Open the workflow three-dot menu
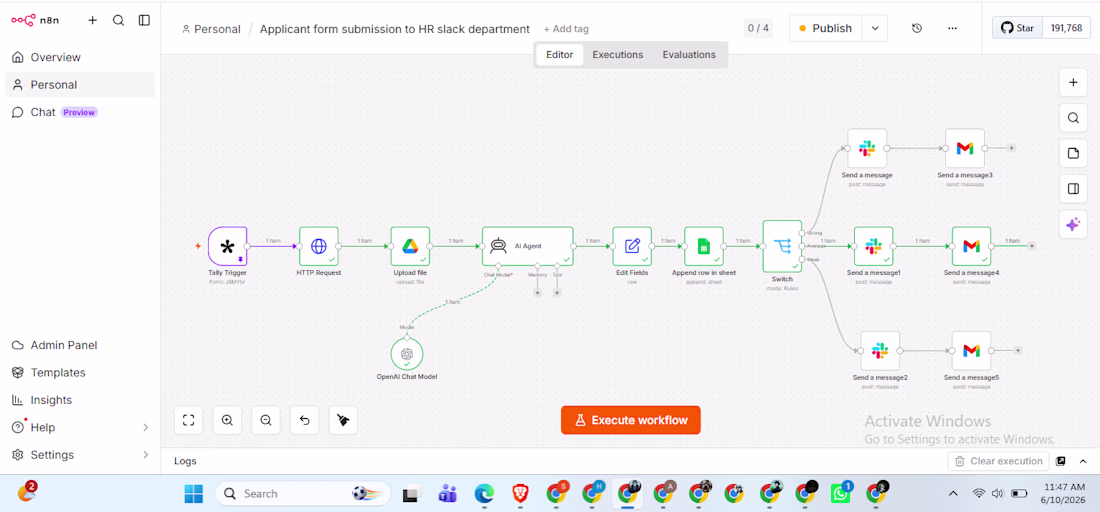The image size is (1100, 512). [952, 29]
